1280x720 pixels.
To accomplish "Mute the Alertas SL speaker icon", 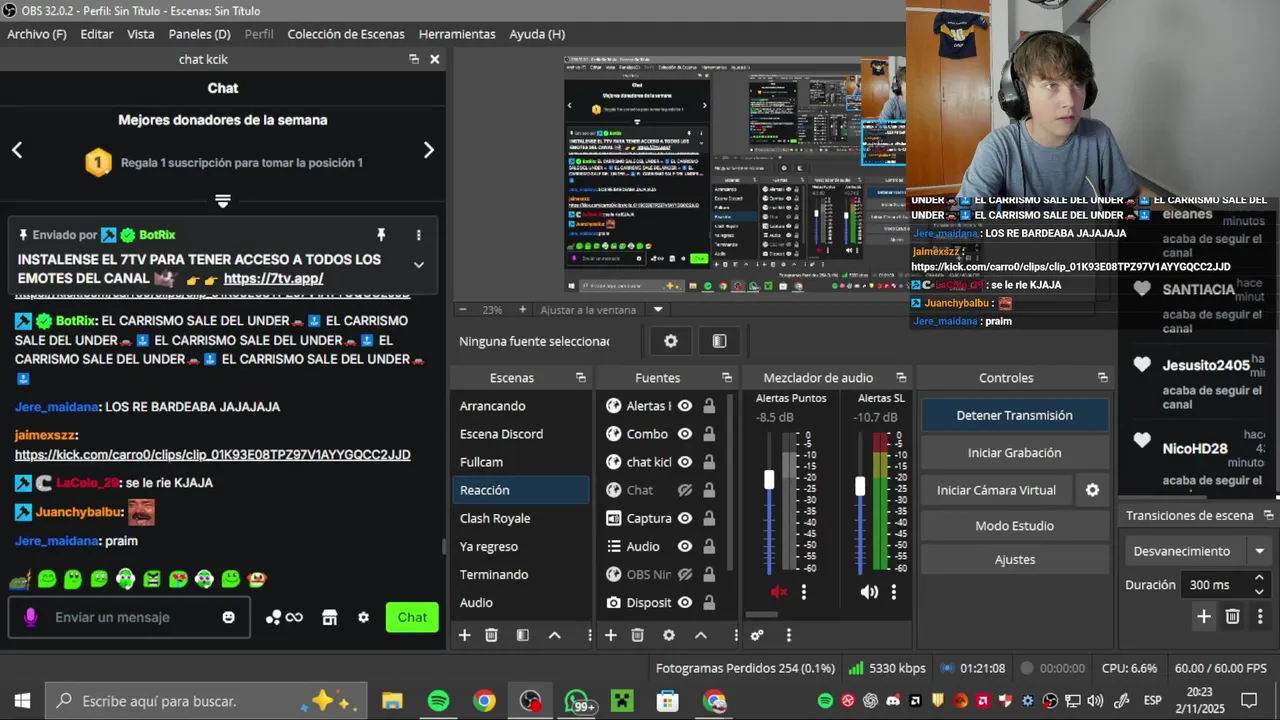I will click(x=869, y=592).
